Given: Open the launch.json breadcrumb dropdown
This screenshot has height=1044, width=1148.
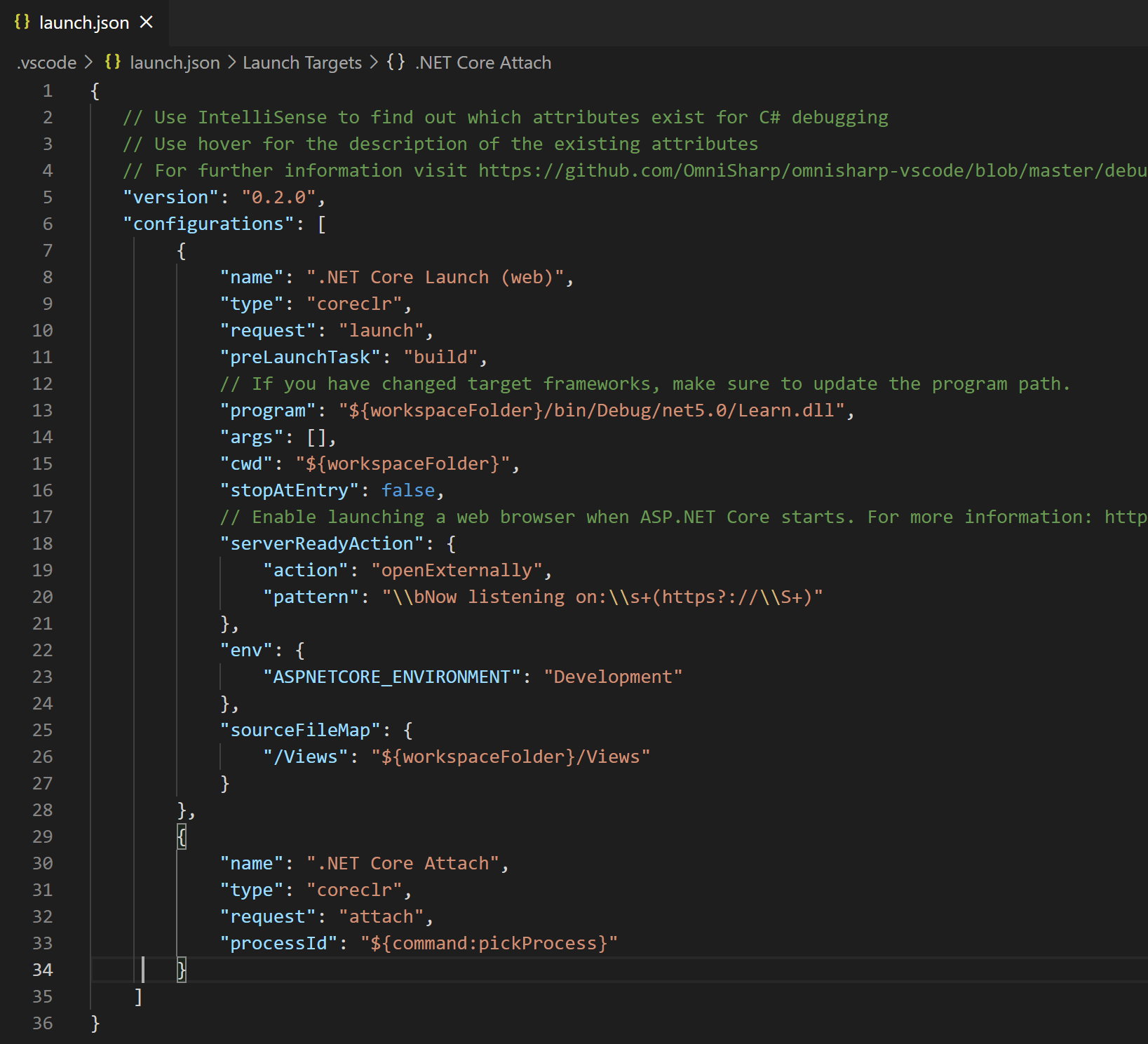Looking at the screenshot, I should coord(174,62).
